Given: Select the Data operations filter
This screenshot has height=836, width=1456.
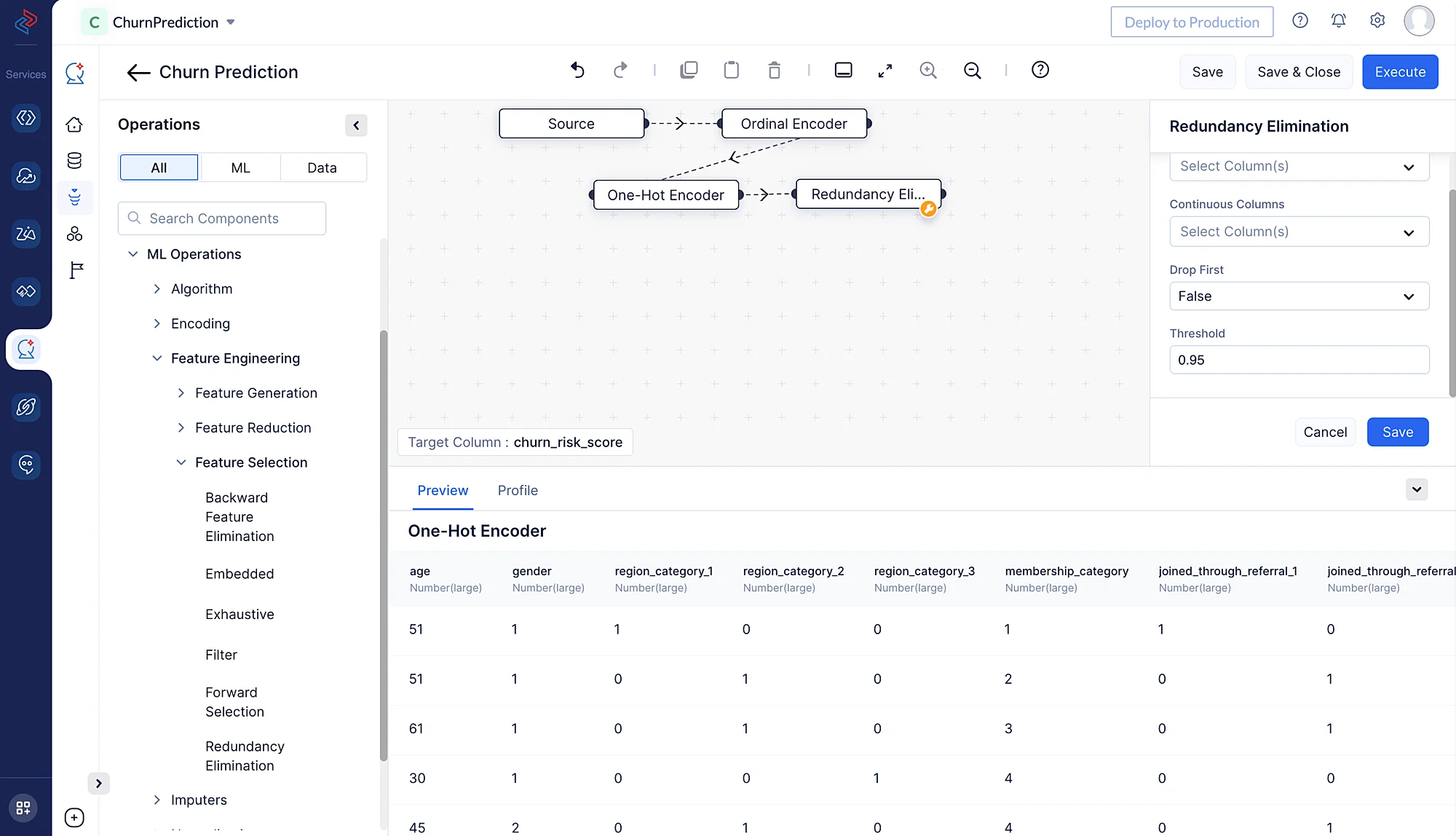Looking at the screenshot, I should point(322,167).
